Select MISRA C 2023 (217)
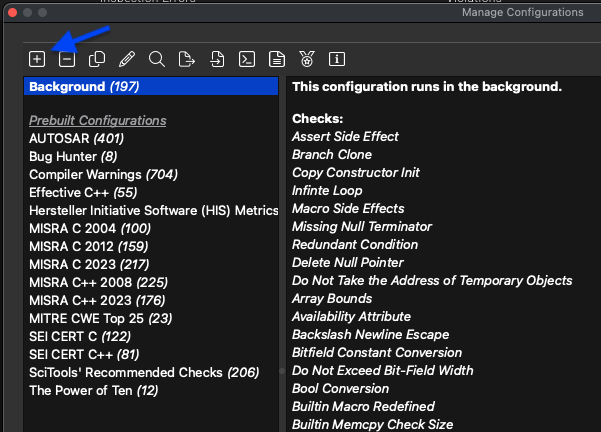Screen dimensions: 601x432 (89, 264)
